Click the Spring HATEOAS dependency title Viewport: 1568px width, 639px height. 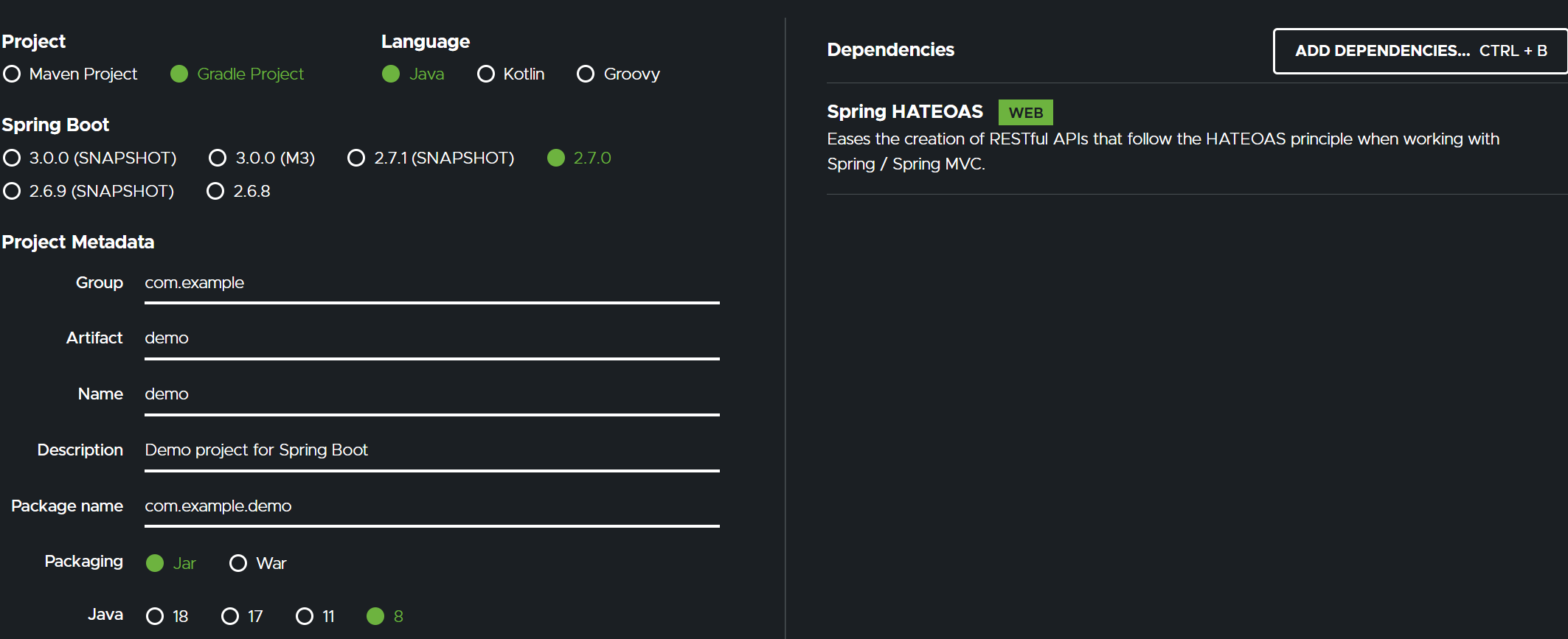point(905,111)
